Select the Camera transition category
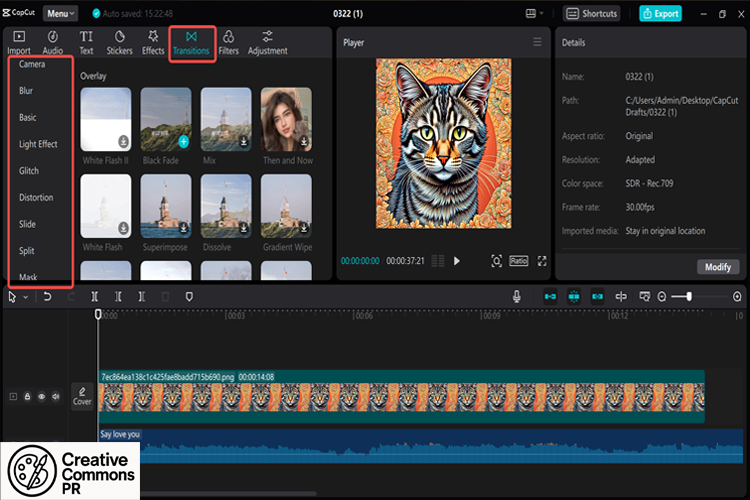Image resolution: width=750 pixels, height=500 pixels. (x=32, y=64)
